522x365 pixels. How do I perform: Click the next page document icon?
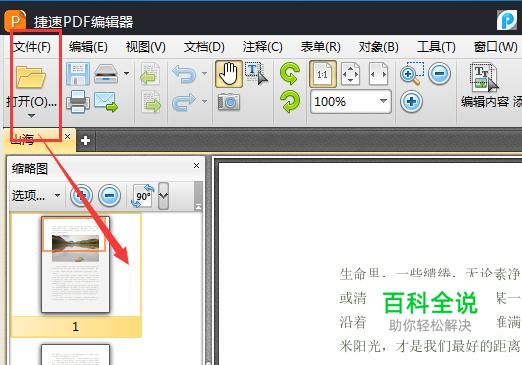(x=151, y=102)
